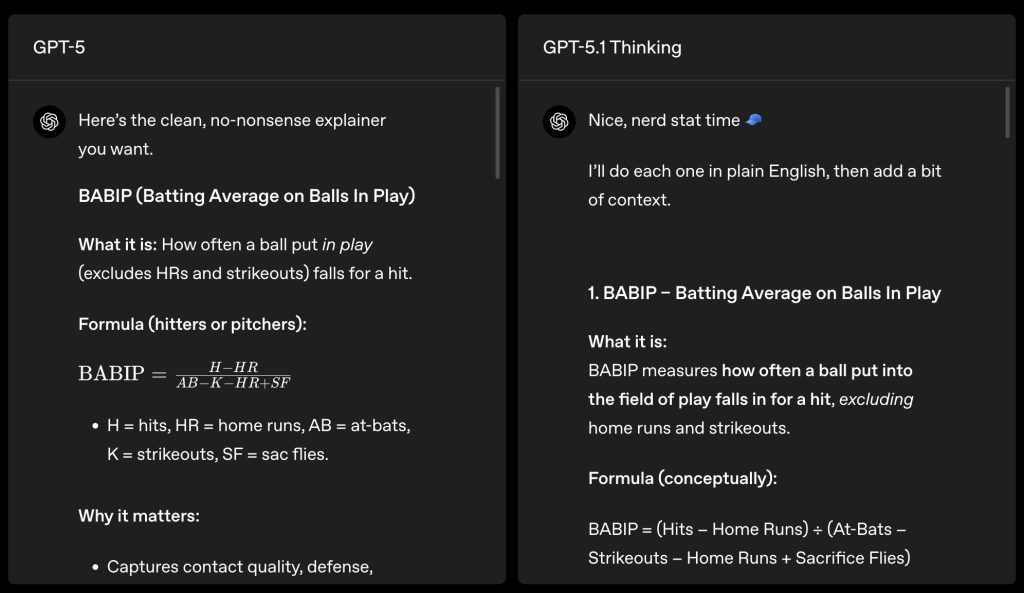The height and width of the screenshot is (593, 1024).
Task: Click the rendered BABIP fraction formula
Action: click(184, 373)
